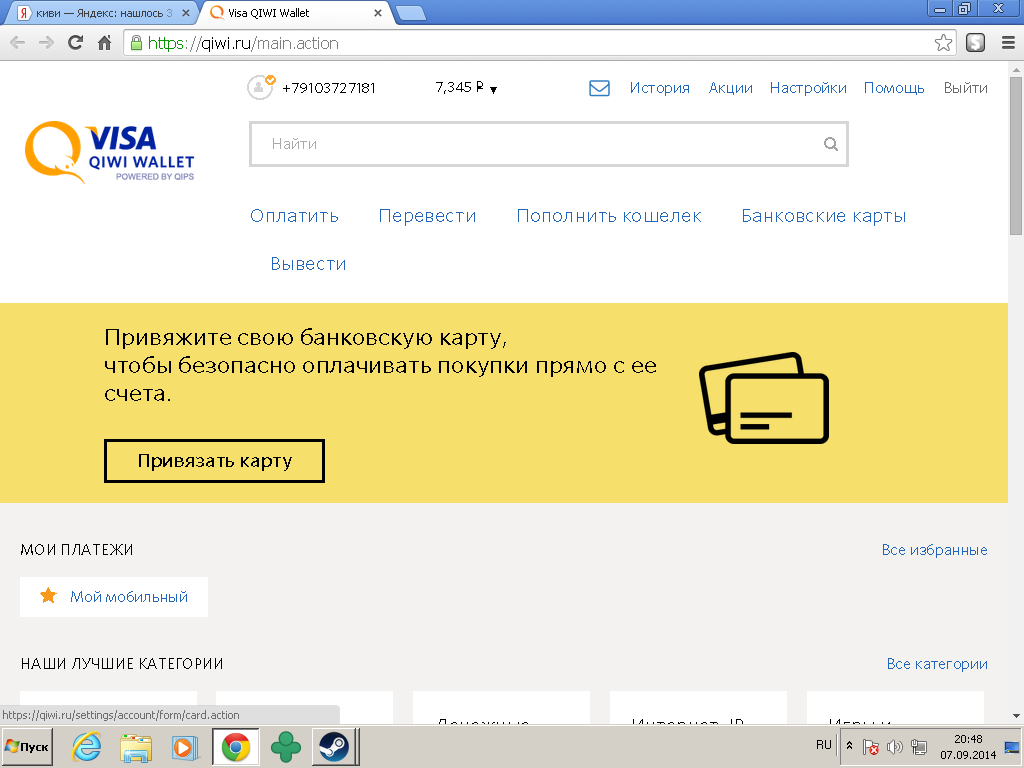This screenshot has height=768, width=1024.
Task: Expand hidden tray icons arrow
Action: click(849, 745)
